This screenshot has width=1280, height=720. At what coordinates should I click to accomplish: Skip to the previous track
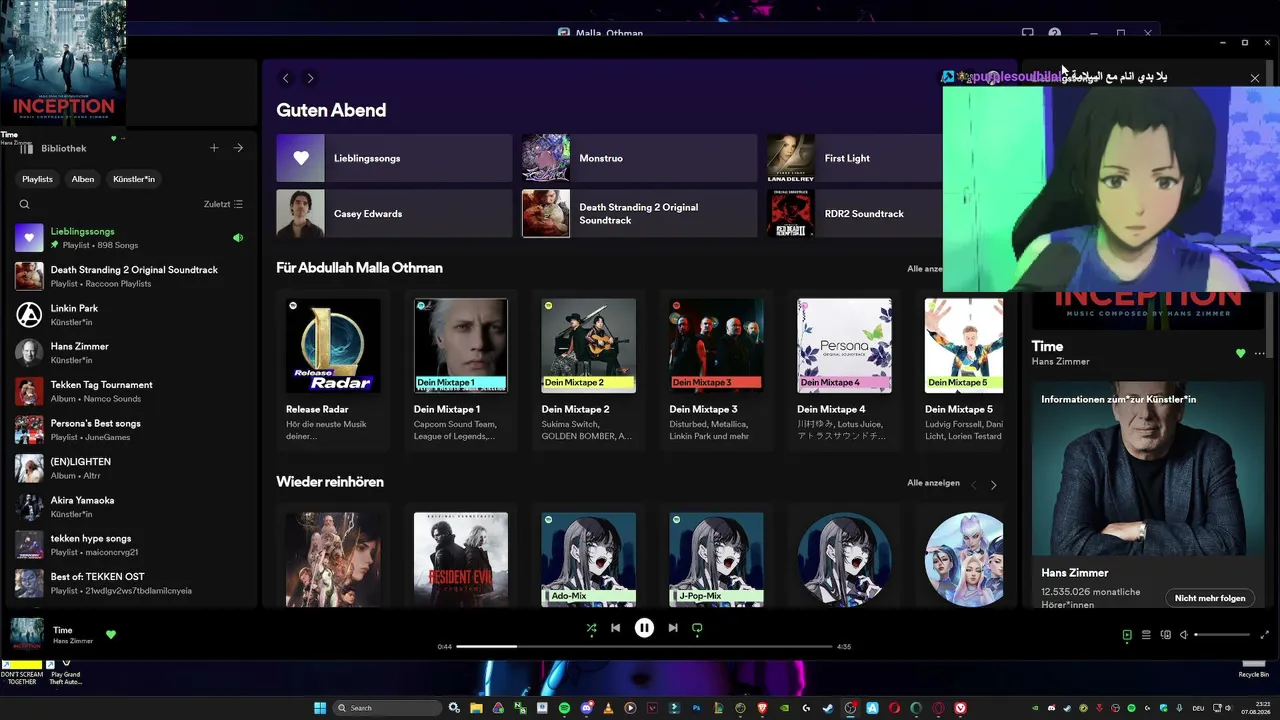click(x=615, y=628)
